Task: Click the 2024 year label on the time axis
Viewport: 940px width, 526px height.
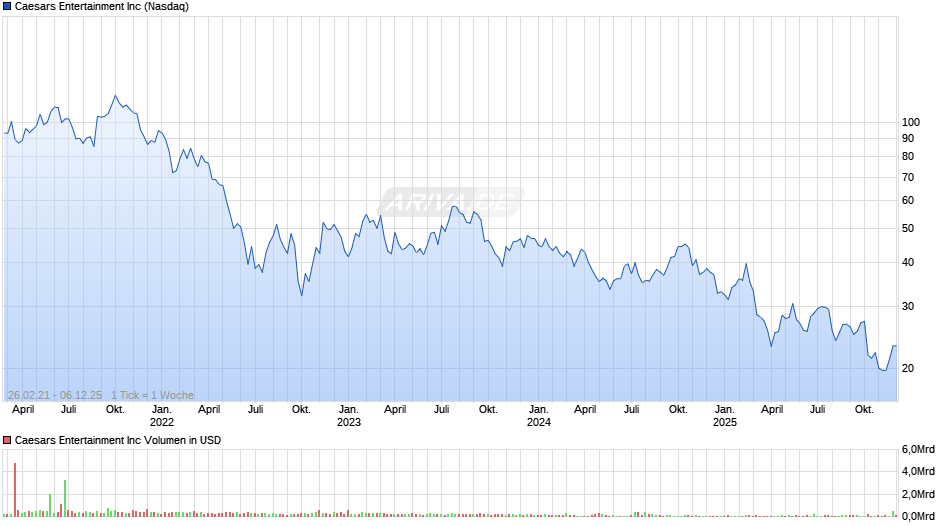Action: point(538,422)
